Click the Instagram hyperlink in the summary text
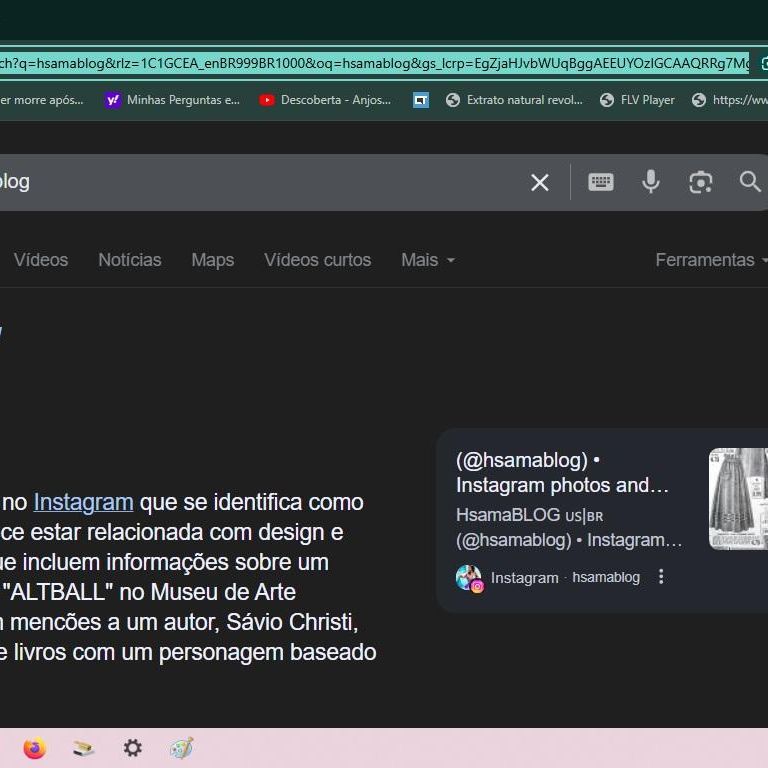Image resolution: width=768 pixels, height=768 pixels. (83, 503)
